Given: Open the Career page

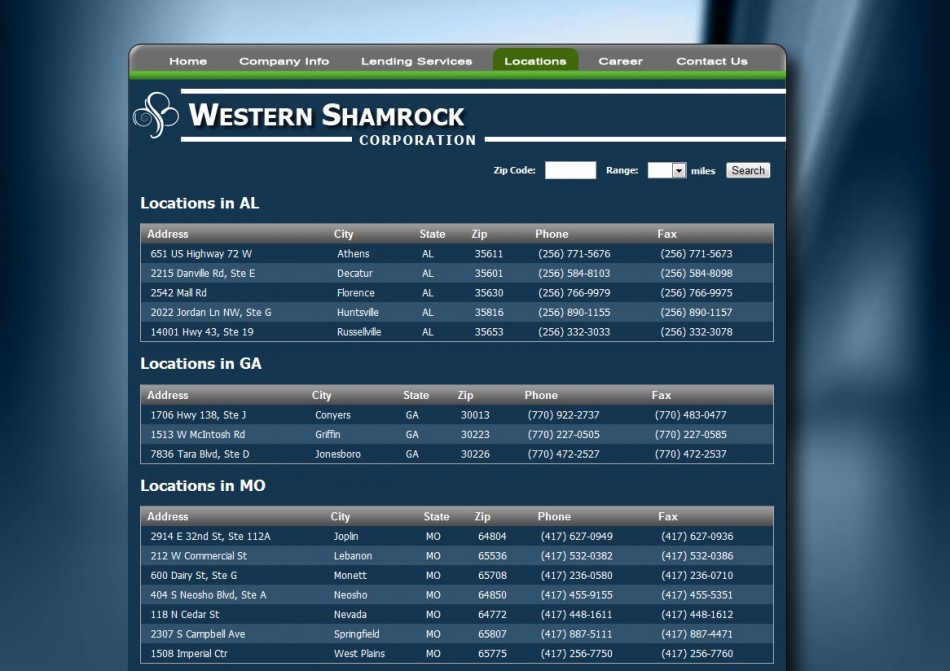Looking at the screenshot, I should [x=620, y=61].
